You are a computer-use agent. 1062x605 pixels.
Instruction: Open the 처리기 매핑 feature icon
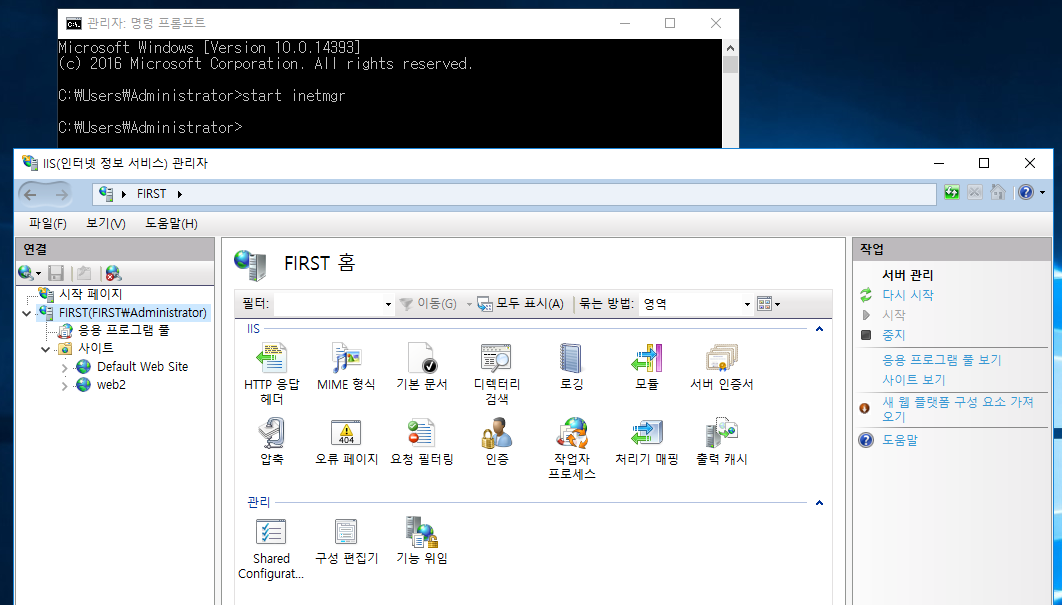coord(647,433)
